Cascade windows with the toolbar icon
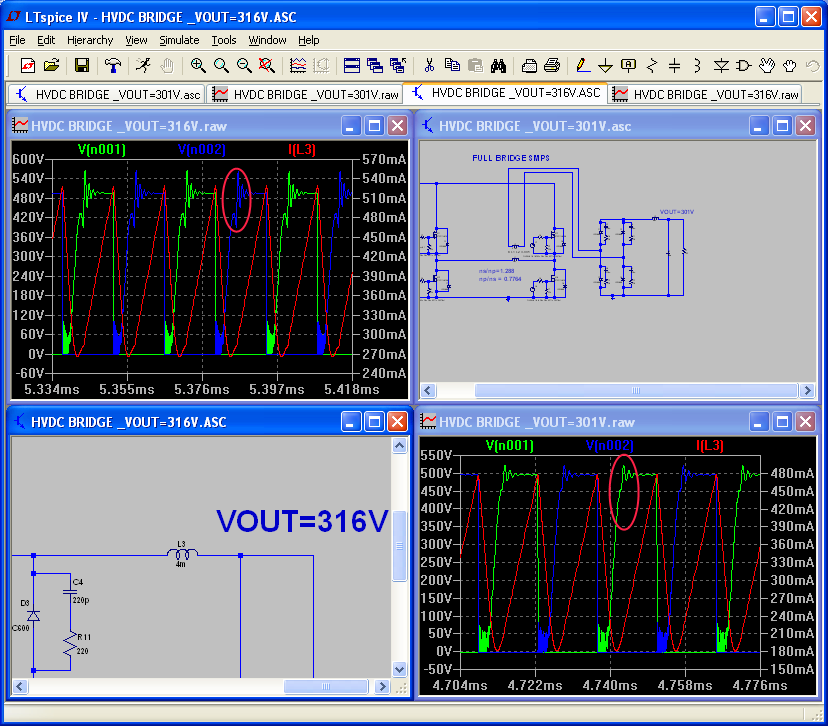The width and height of the screenshot is (828, 726). 375,65
